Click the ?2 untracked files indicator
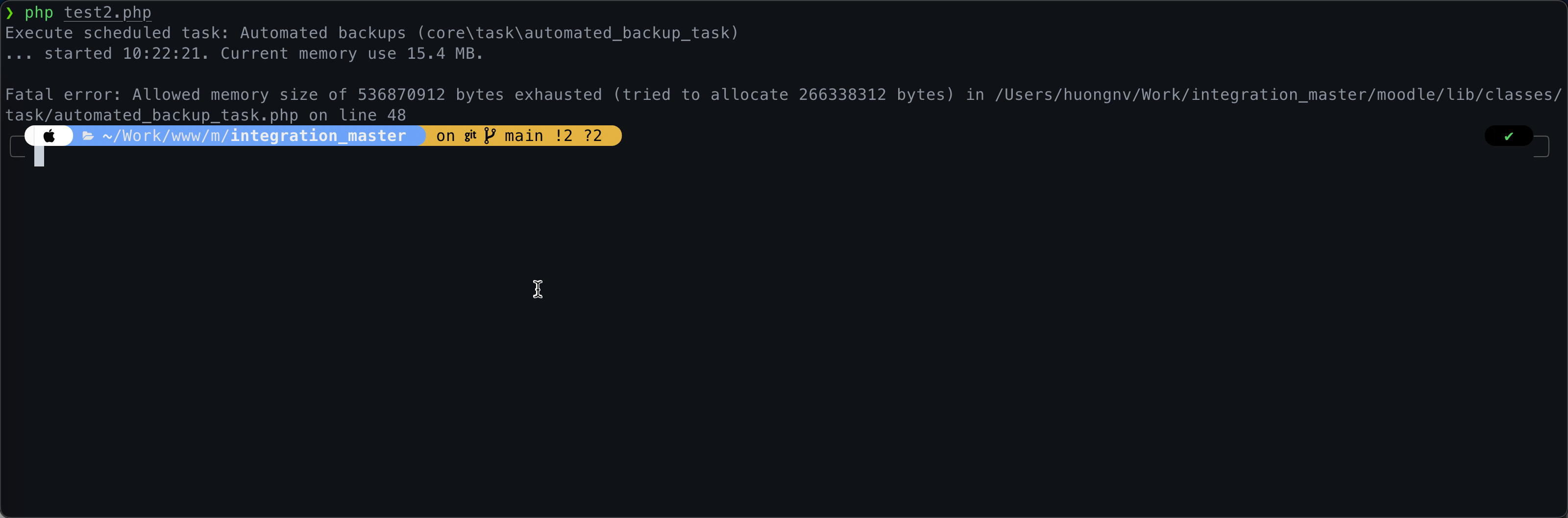Image resolution: width=1568 pixels, height=518 pixels. pos(593,136)
